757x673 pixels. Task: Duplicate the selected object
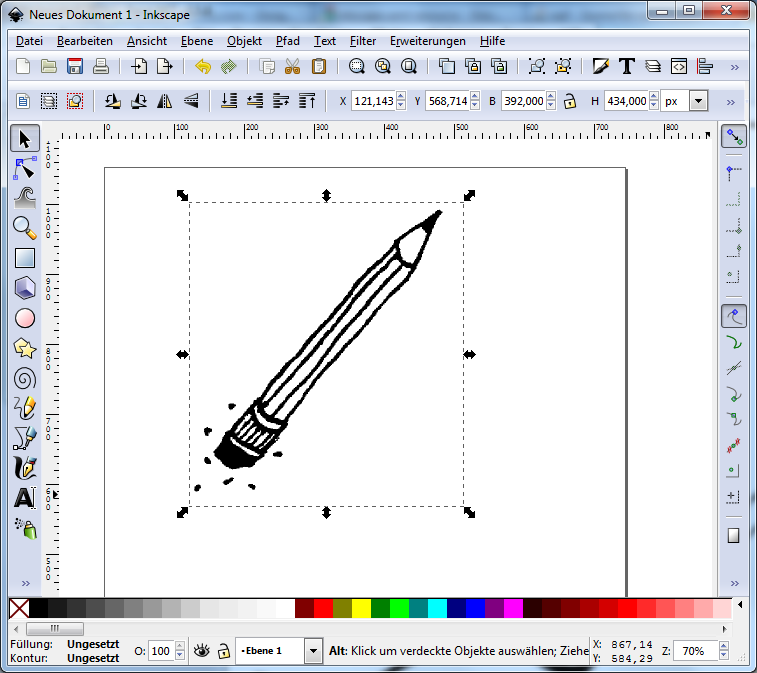pyautogui.click(x=447, y=66)
